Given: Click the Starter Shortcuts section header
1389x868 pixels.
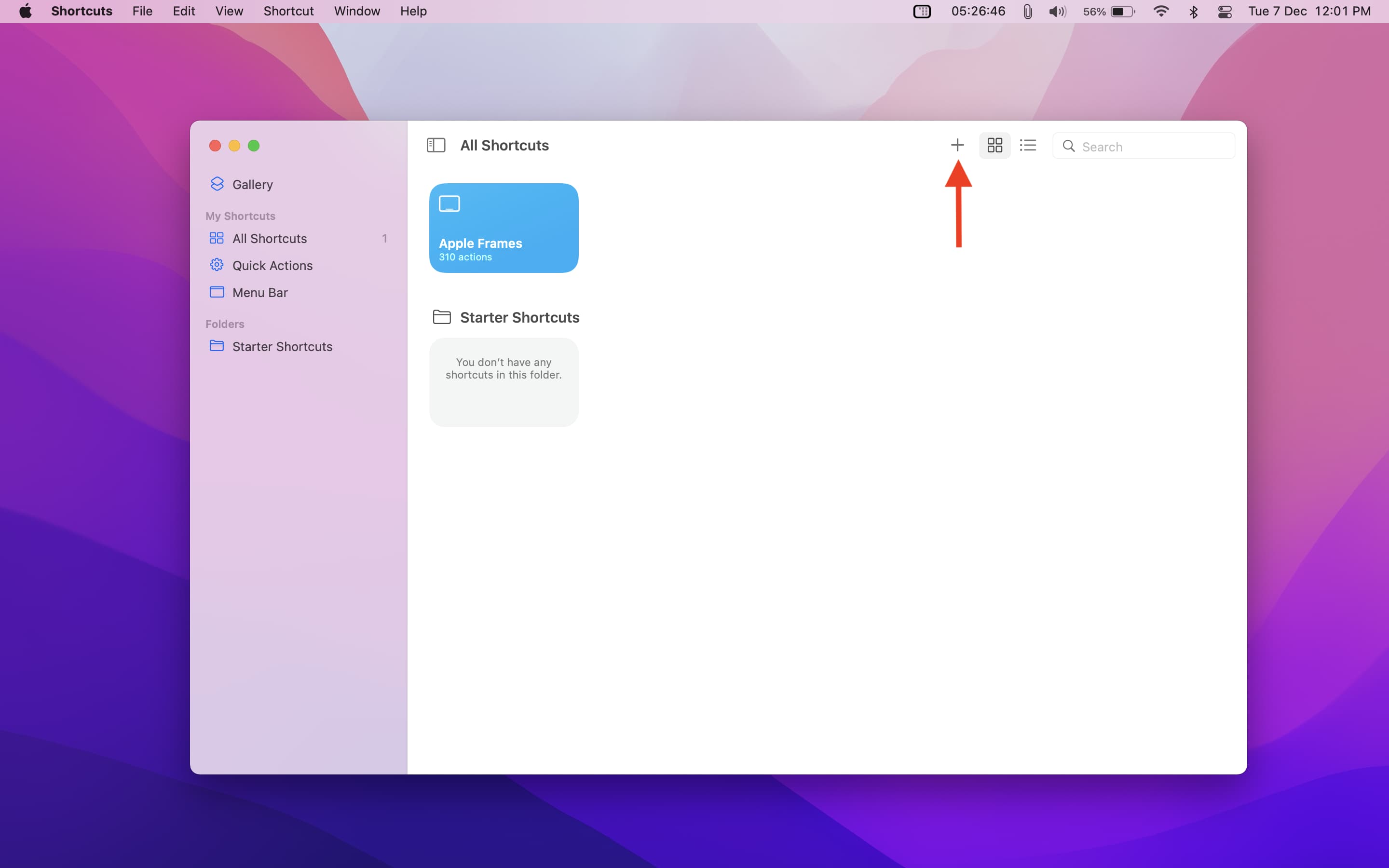Looking at the screenshot, I should click(x=519, y=317).
